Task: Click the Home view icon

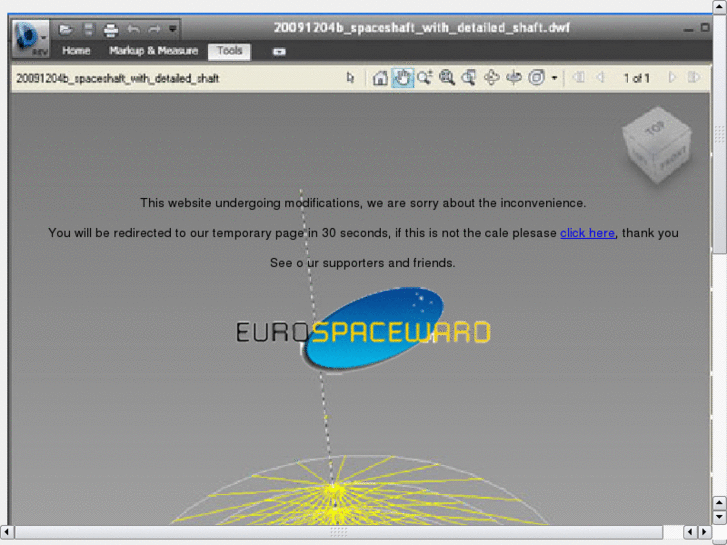Action: click(380, 78)
